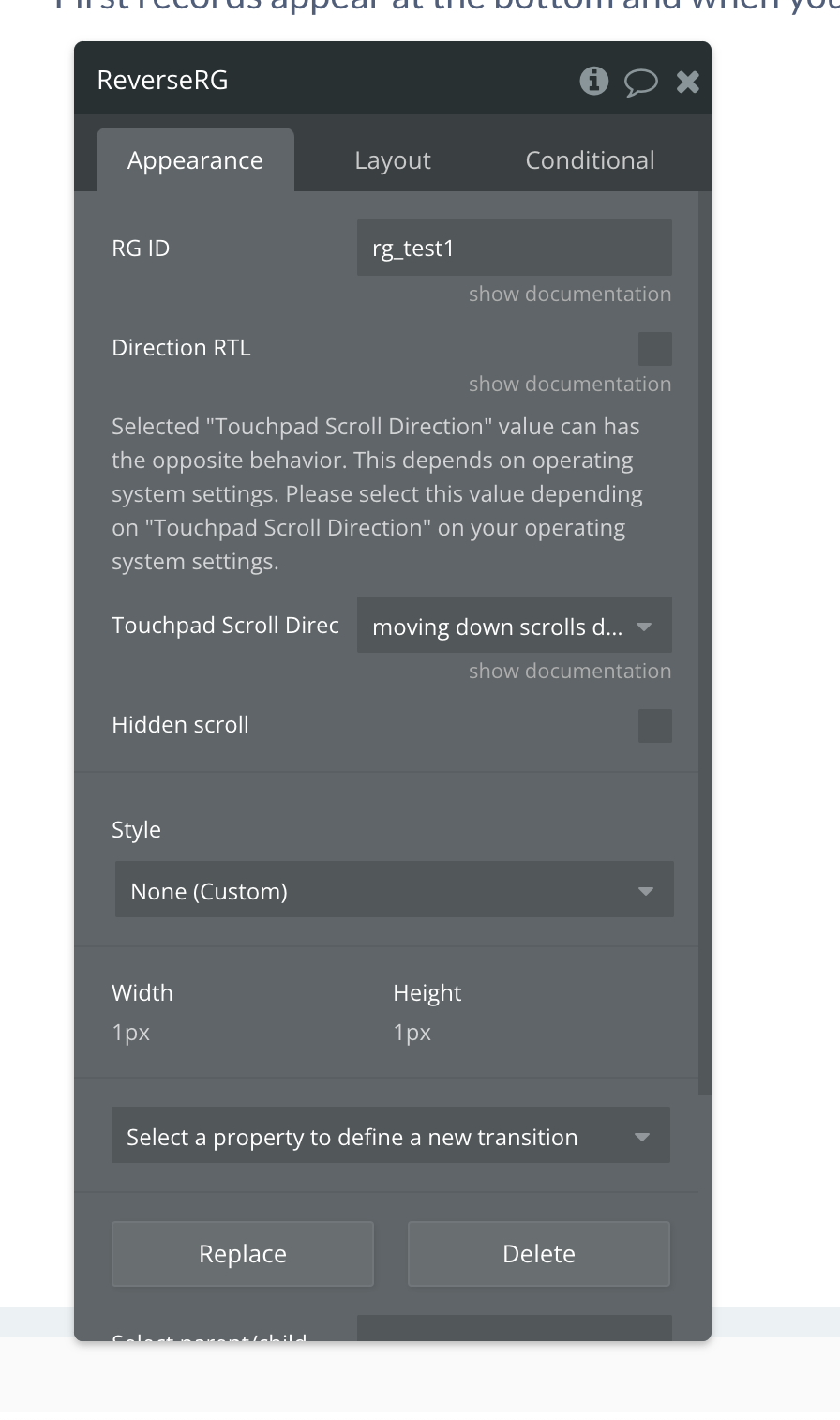Click the Delete button
This screenshot has height=1420, width=840.
pos(539,1253)
